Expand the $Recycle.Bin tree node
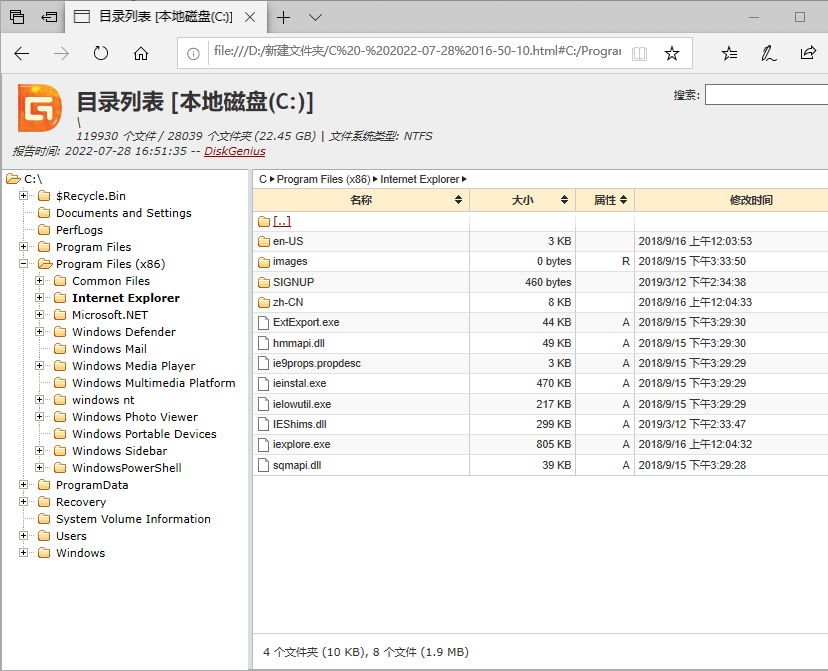 (x=23, y=196)
